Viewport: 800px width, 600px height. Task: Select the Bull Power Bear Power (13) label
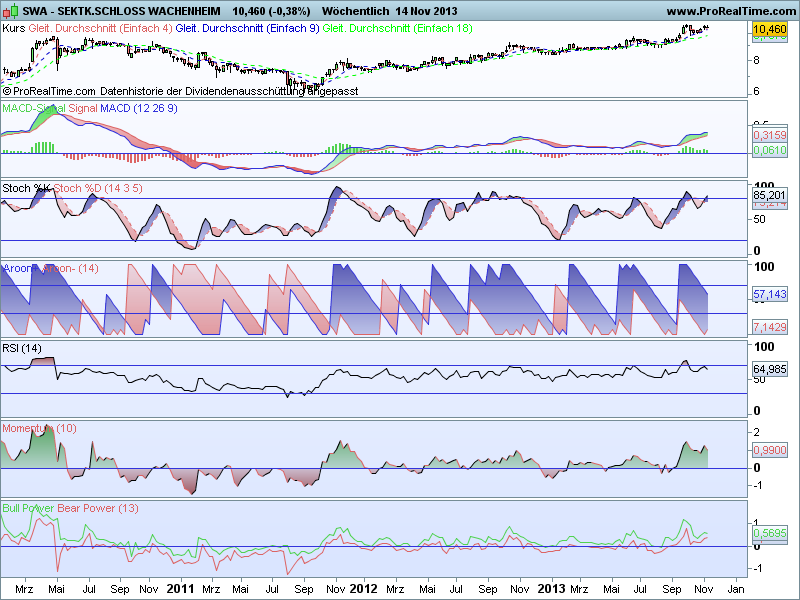point(70,508)
